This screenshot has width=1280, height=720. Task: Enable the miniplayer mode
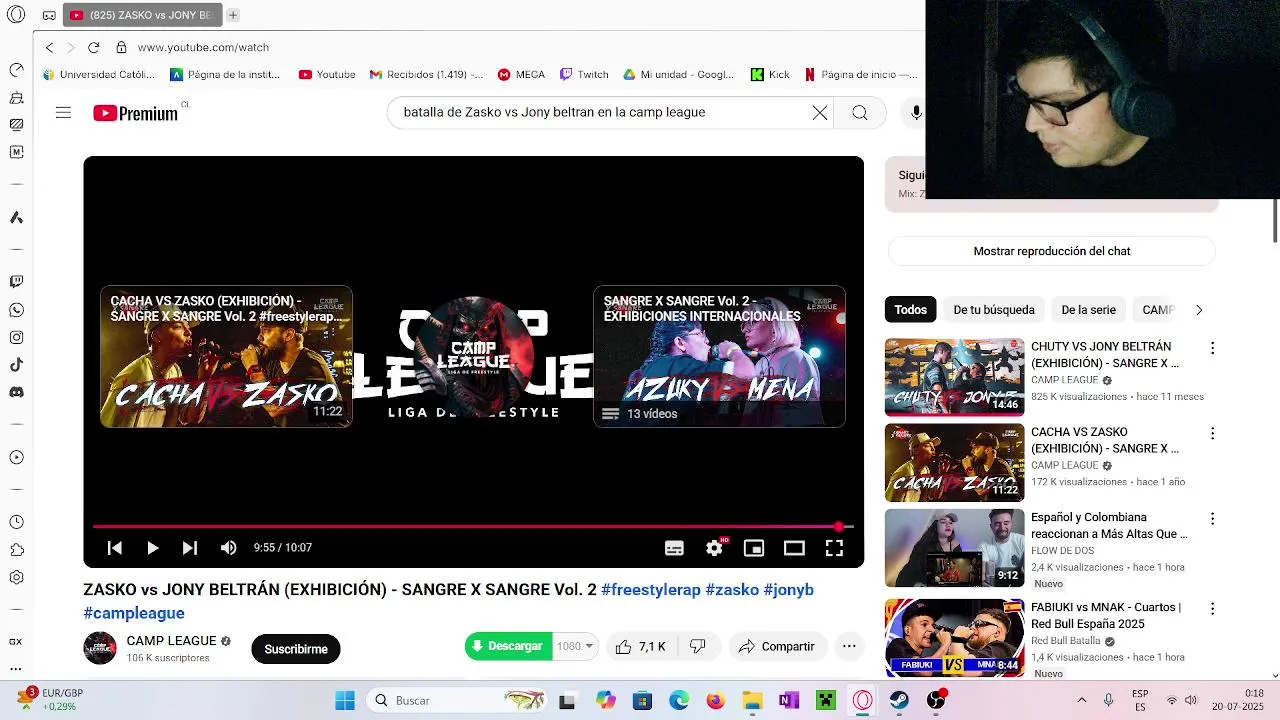point(754,548)
